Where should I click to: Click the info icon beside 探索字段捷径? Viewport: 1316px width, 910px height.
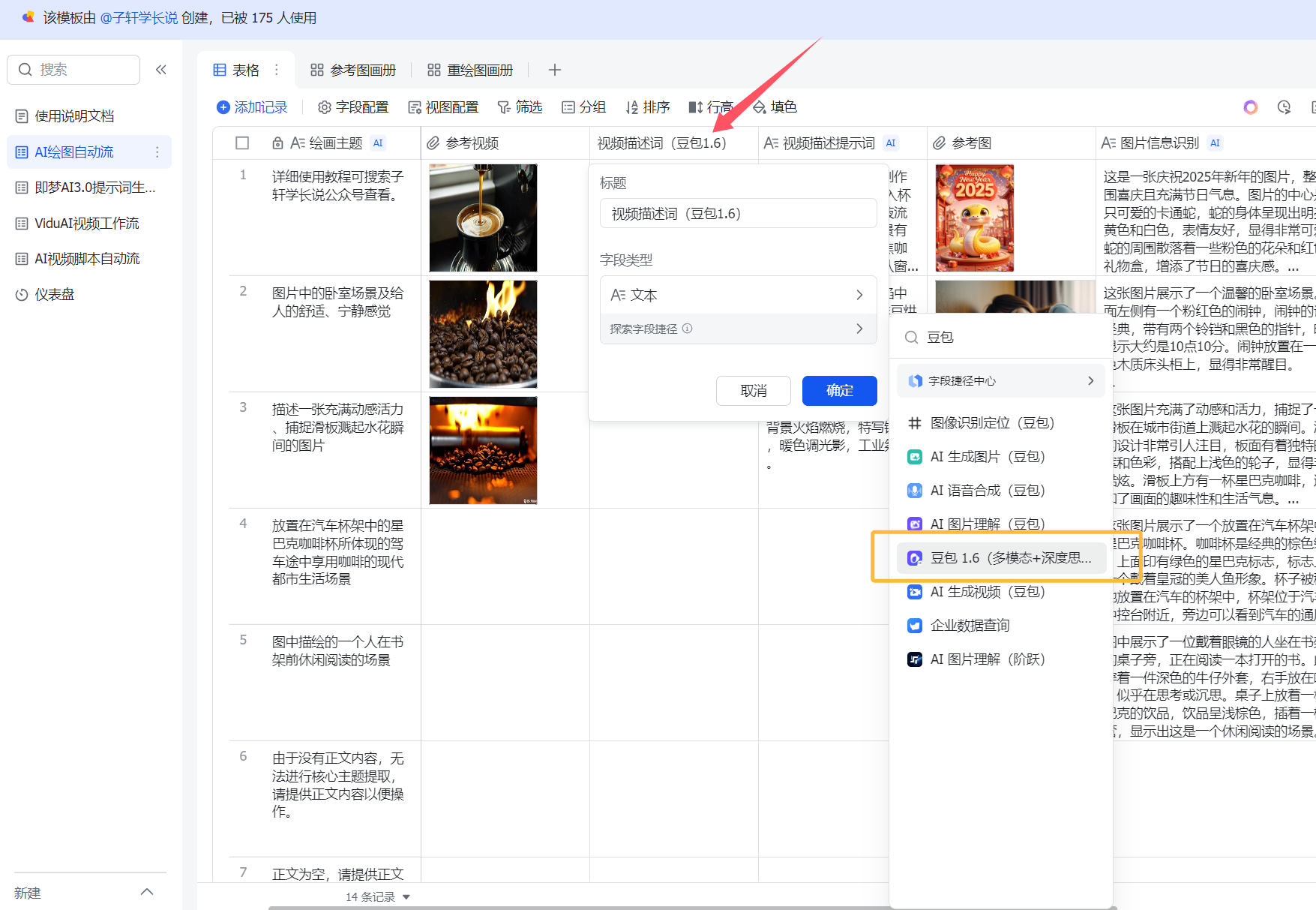point(688,329)
